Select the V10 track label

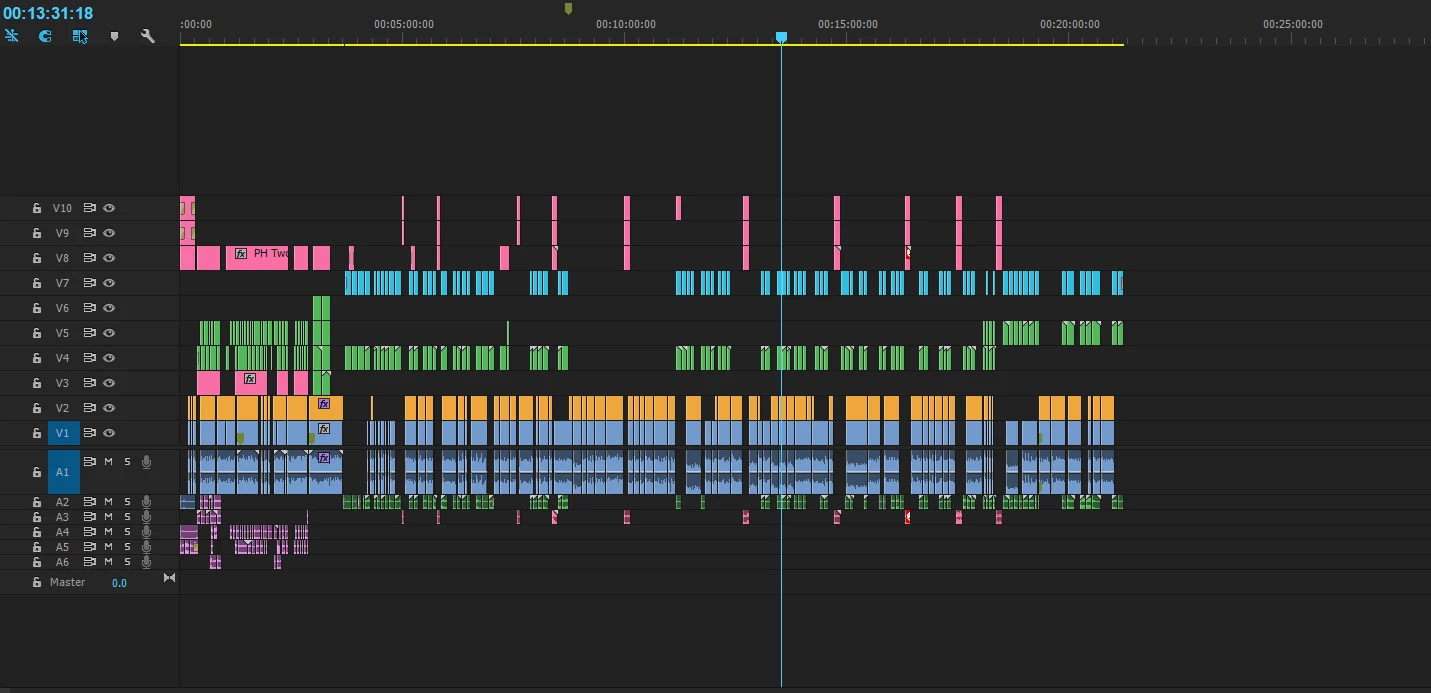(62, 208)
